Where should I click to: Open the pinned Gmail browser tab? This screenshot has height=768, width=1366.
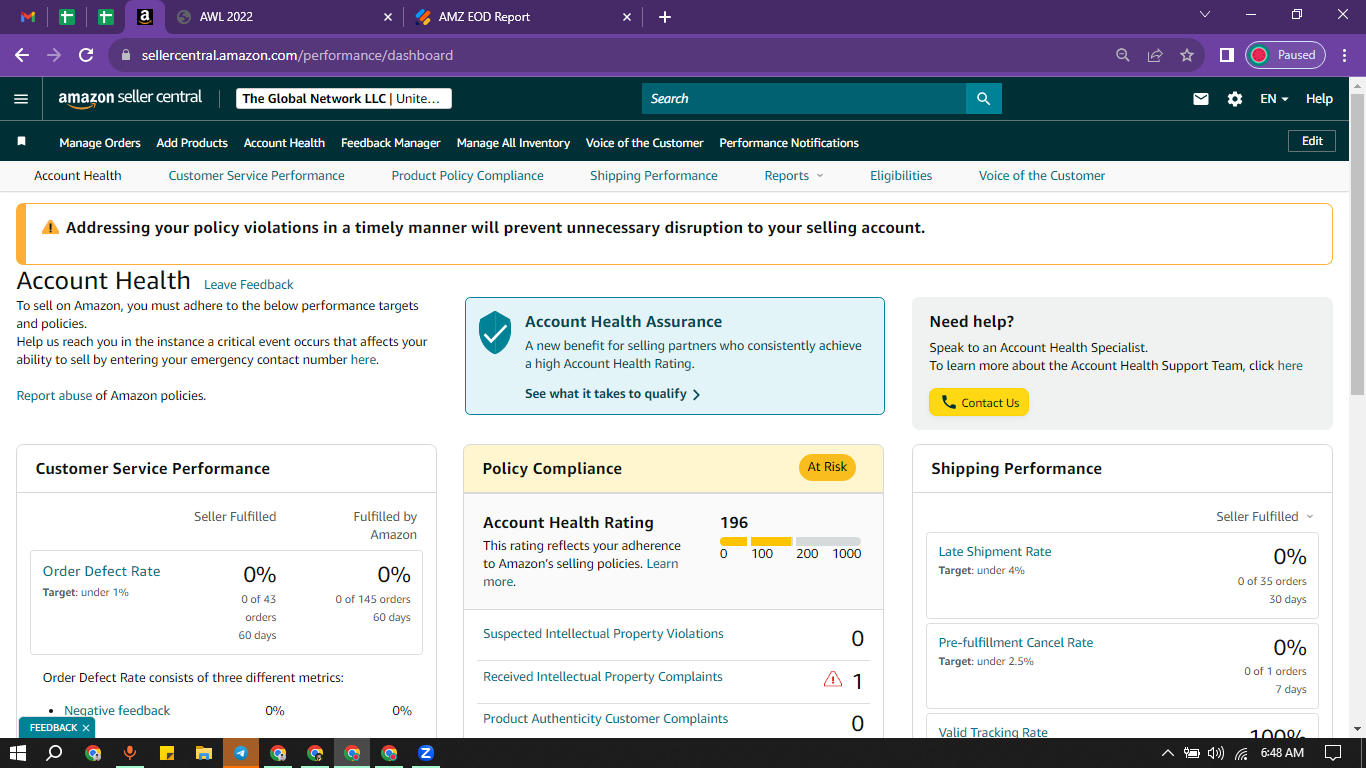tap(28, 17)
